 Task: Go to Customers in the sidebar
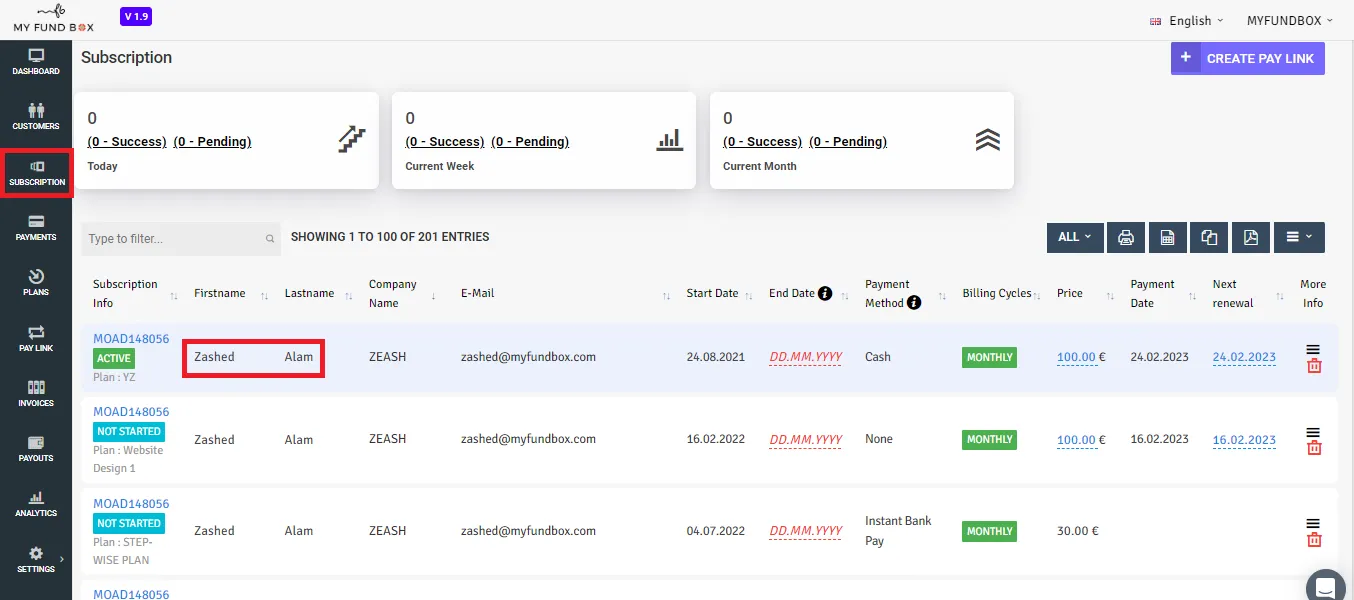[36, 117]
